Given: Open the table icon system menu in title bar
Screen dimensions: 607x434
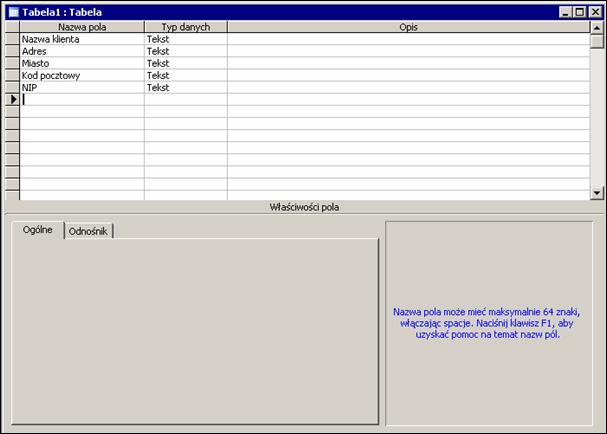Looking at the screenshot, I should pos(13,12).
